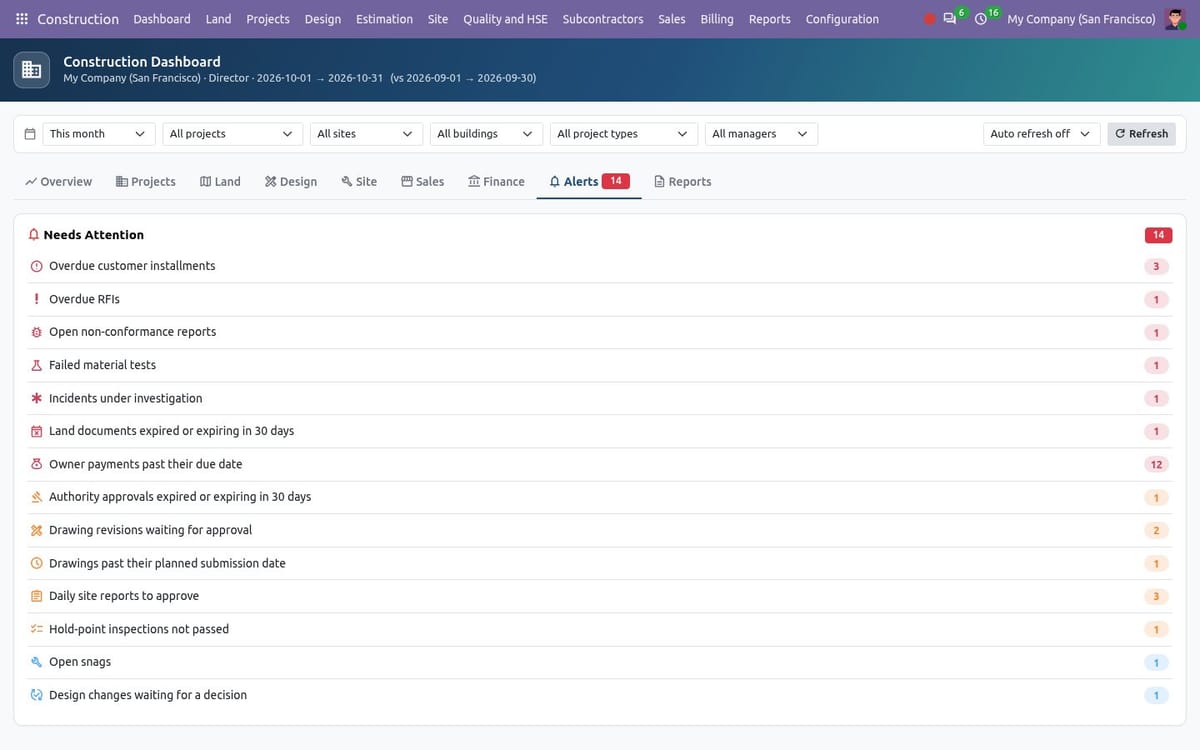Open Daily site reports to approve
This screenshot has width=1200, height=750.
(600, 596)
